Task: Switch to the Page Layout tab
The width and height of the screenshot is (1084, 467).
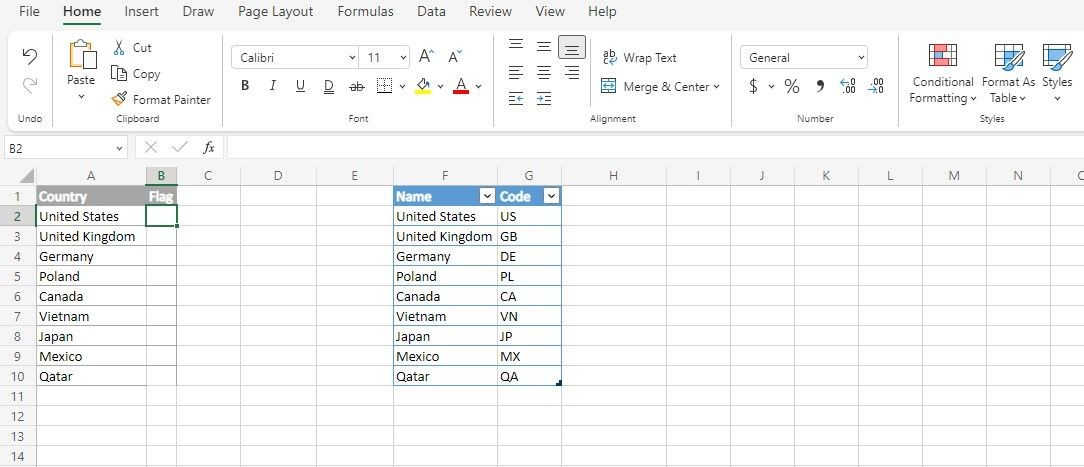Action: tap(275, 12)
